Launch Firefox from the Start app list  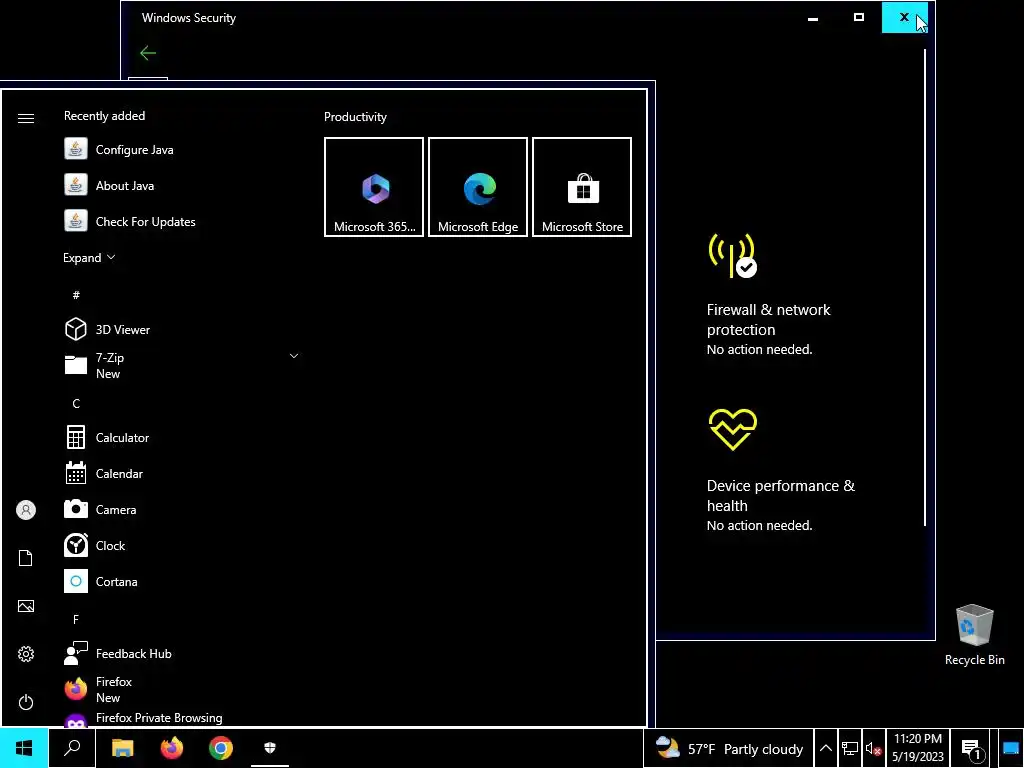pyautogui.click(x=183, y=690)
